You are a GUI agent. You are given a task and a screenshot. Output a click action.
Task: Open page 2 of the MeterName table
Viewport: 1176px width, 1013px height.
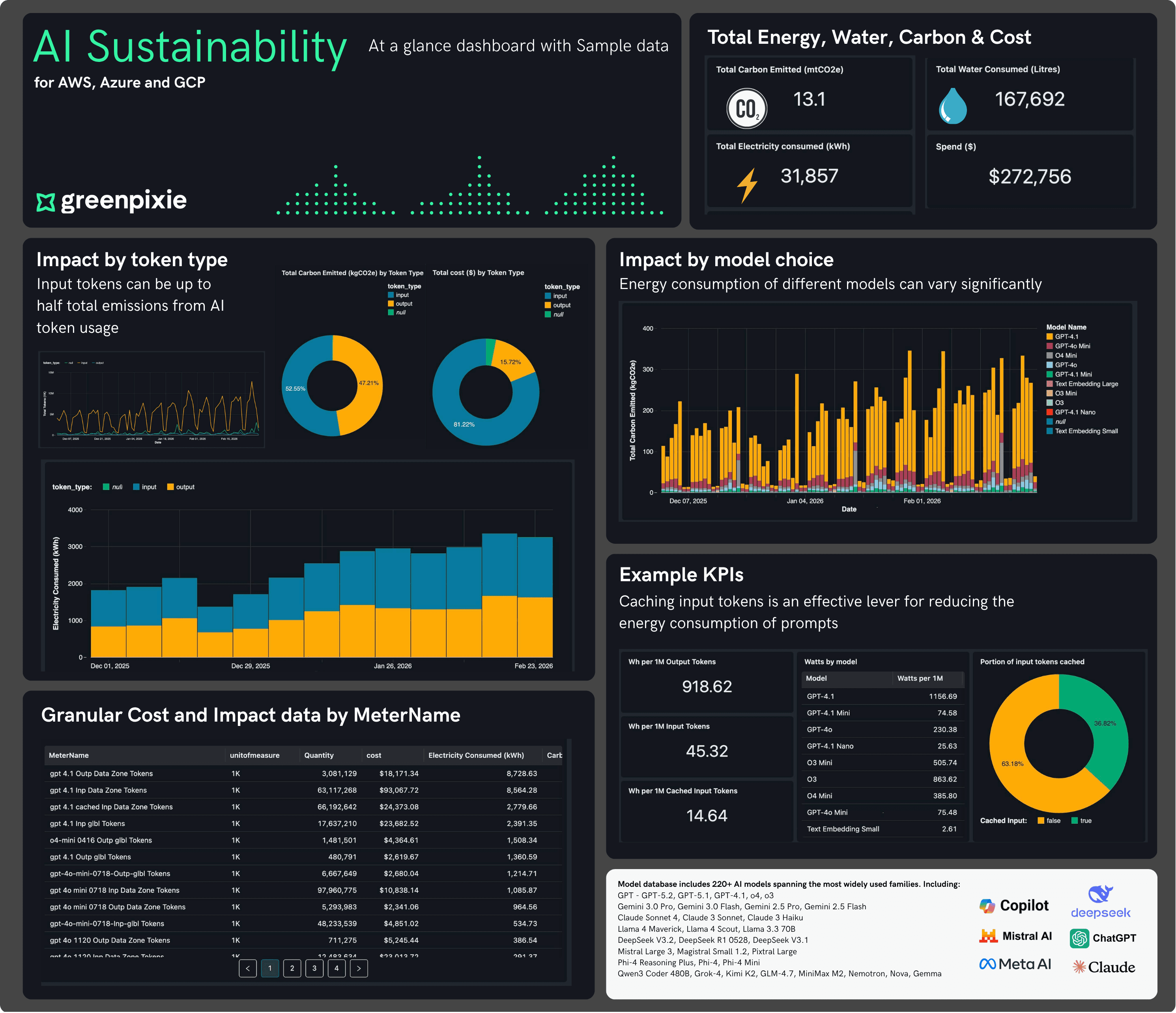(292, 969)
